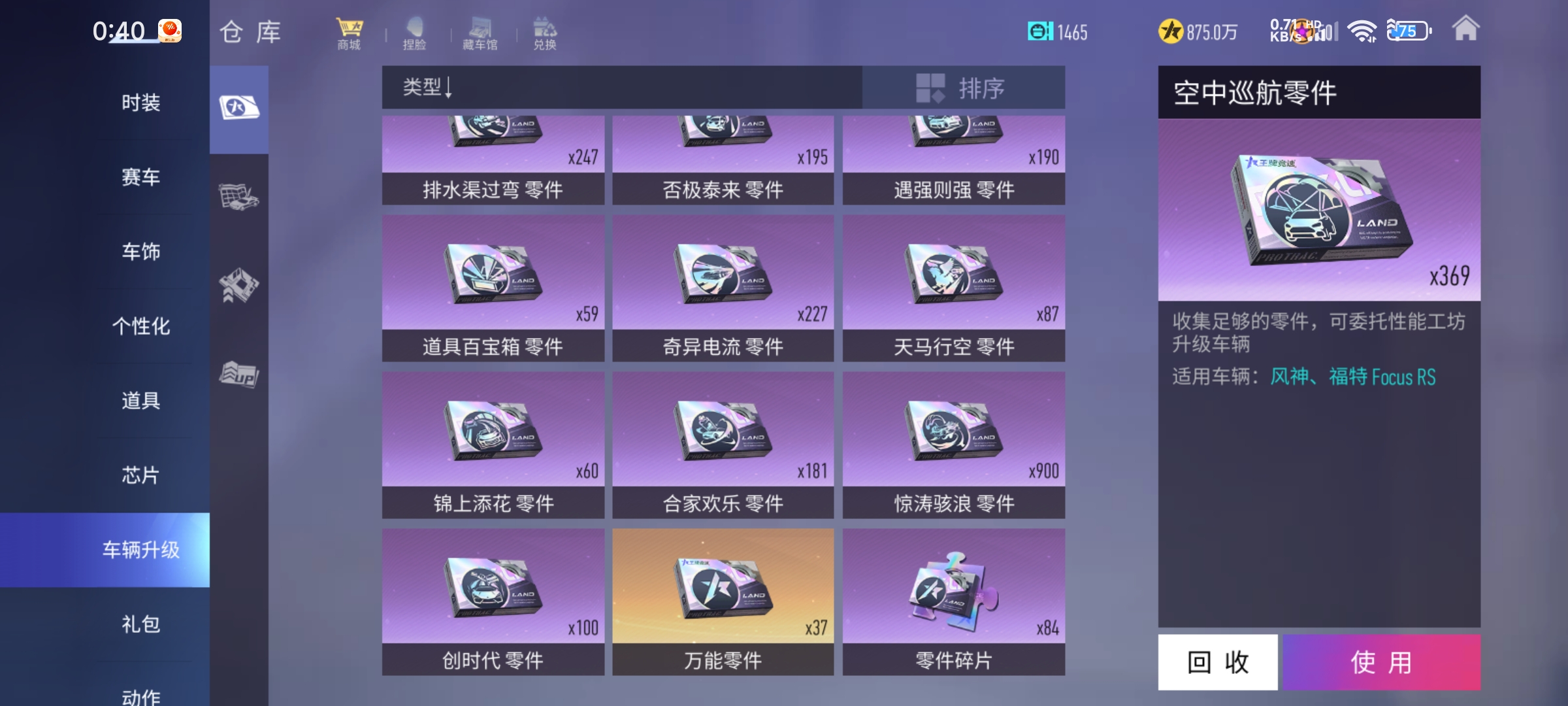Click the 使用 use button
The width and height of the screenshot is (1568, 706).
[1382, 662]
